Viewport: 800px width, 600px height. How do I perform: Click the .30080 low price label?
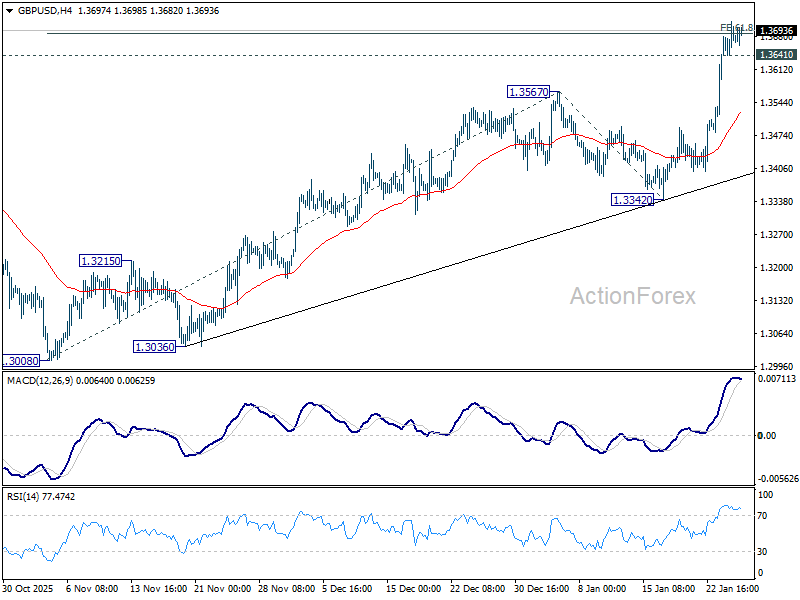click(21, 361)
